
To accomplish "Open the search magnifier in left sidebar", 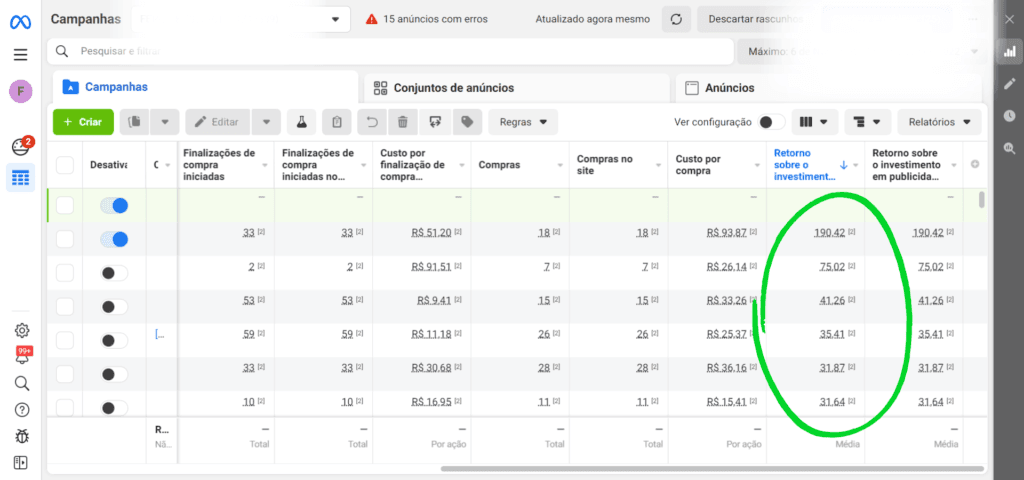I will 21,383.
